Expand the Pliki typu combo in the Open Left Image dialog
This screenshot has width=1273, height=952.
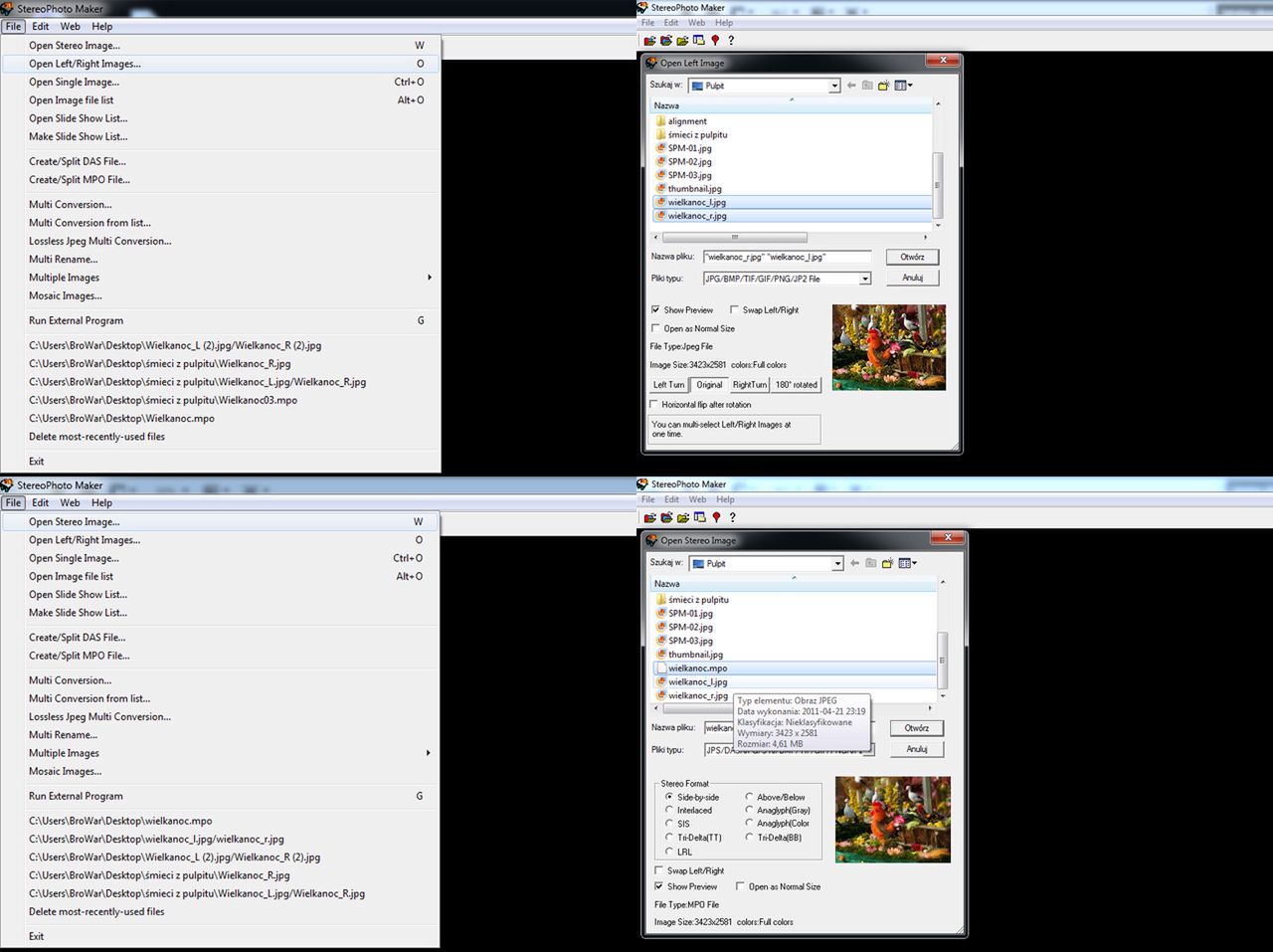point(865,280)
